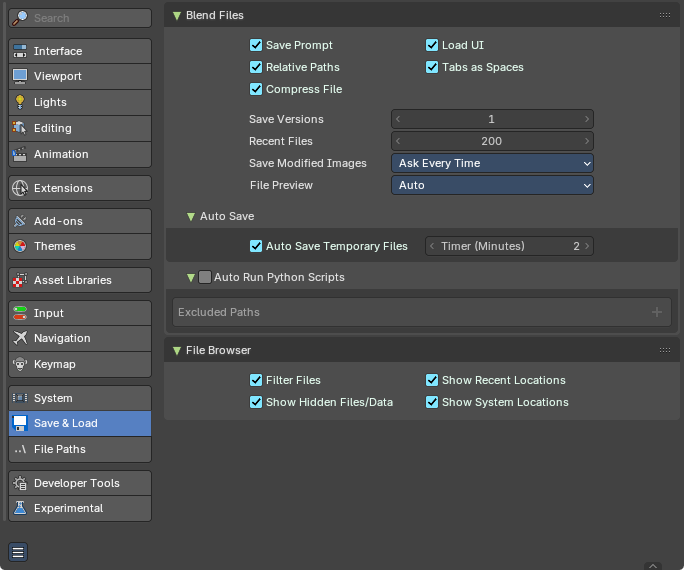Open the Animation preferences tab

(x=80, y=154)
